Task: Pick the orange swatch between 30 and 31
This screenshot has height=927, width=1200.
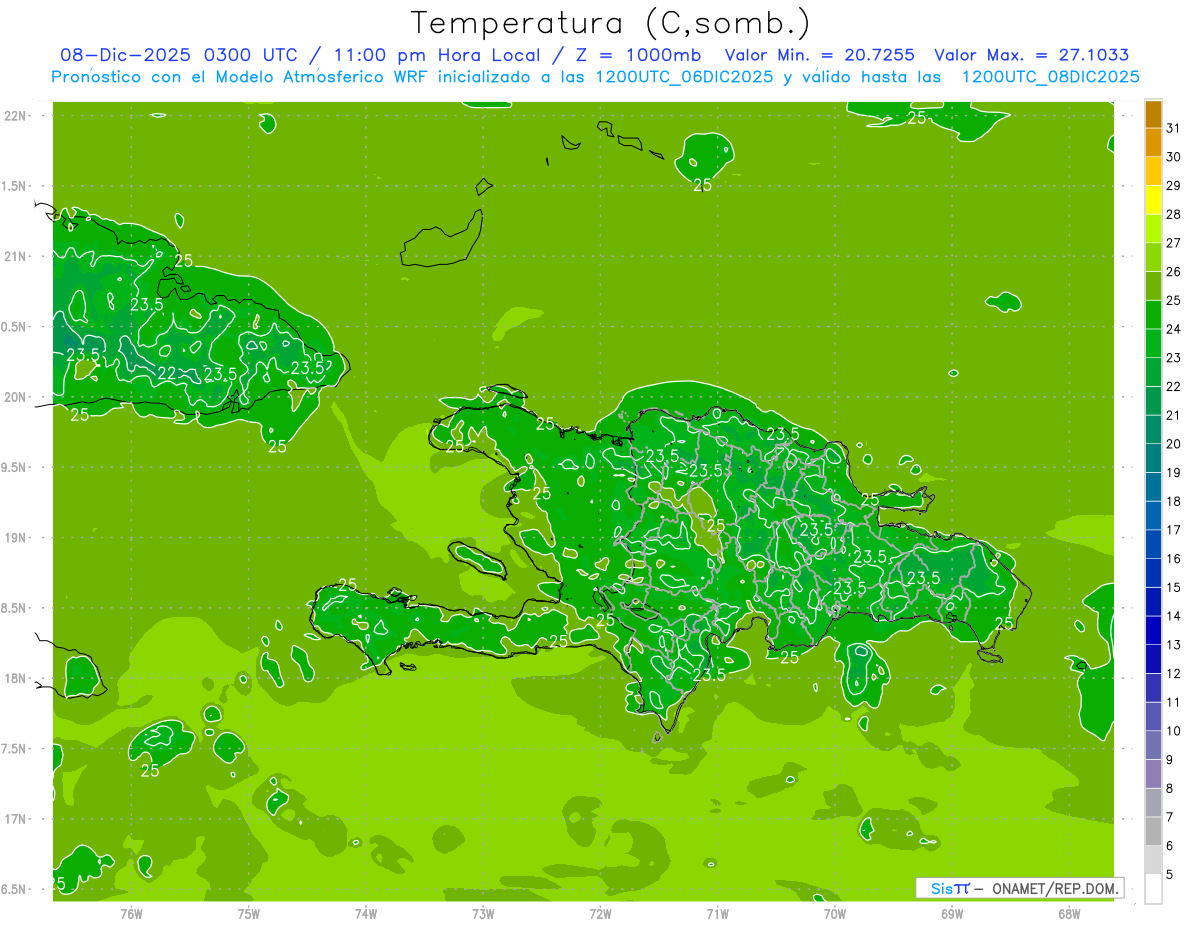Action: (1153, 142)
